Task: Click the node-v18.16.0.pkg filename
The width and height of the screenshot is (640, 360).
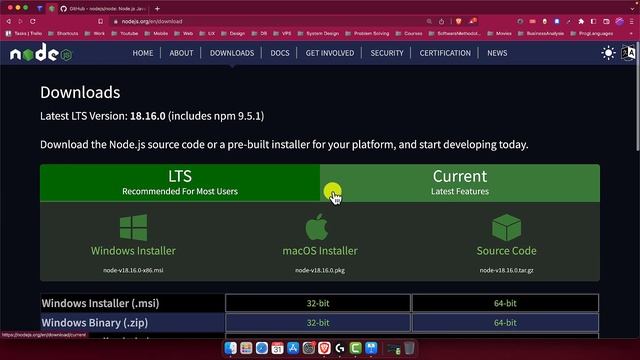Action: tap(320, 270)
